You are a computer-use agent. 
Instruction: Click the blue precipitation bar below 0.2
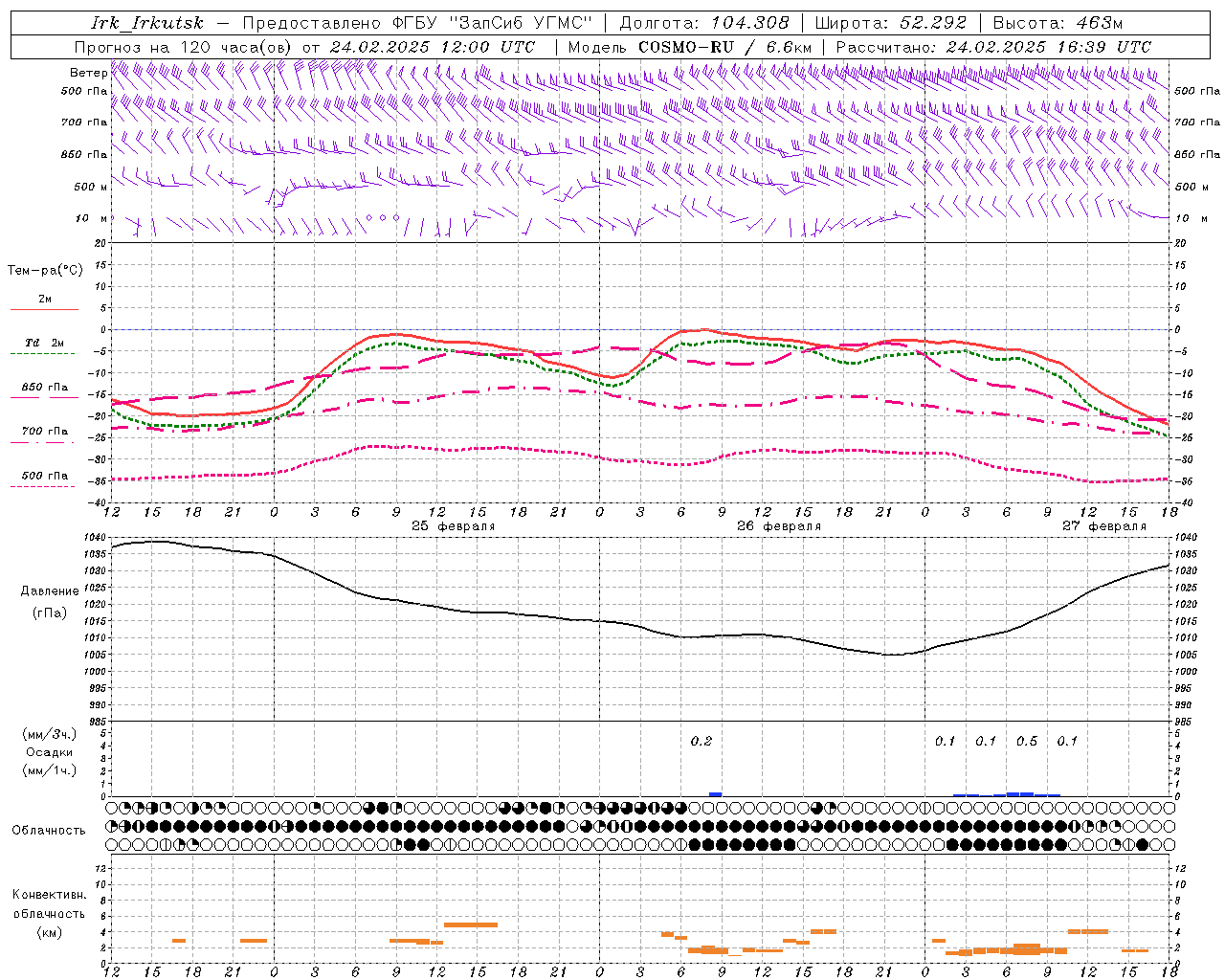pyautogui.click(x=715, y=794)
